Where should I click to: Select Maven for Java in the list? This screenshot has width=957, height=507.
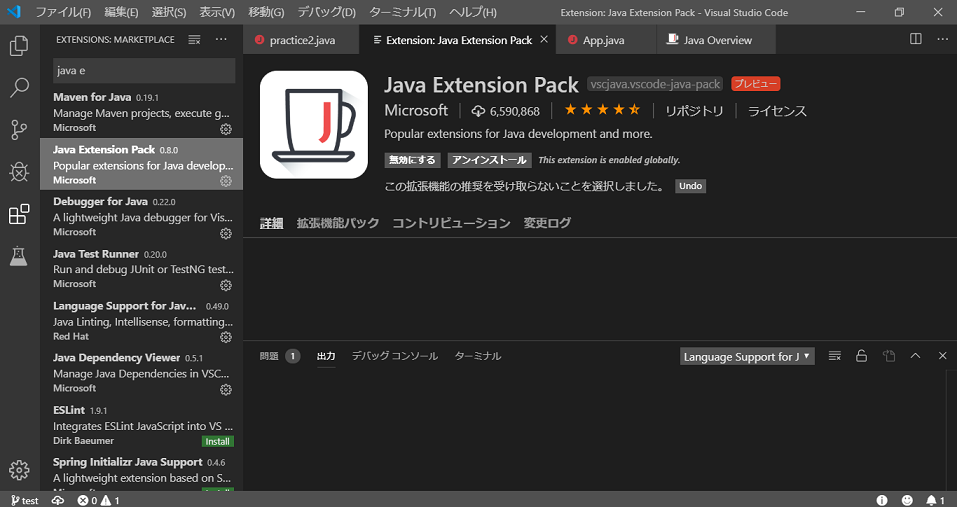(x=142, y=112)
